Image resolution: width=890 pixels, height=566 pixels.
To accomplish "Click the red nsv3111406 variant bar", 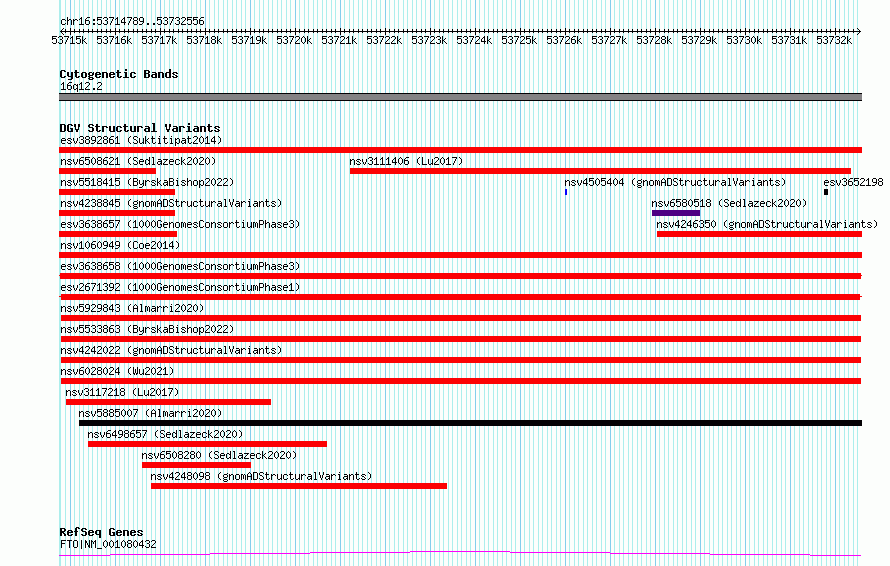I will (x=601, y=171).
